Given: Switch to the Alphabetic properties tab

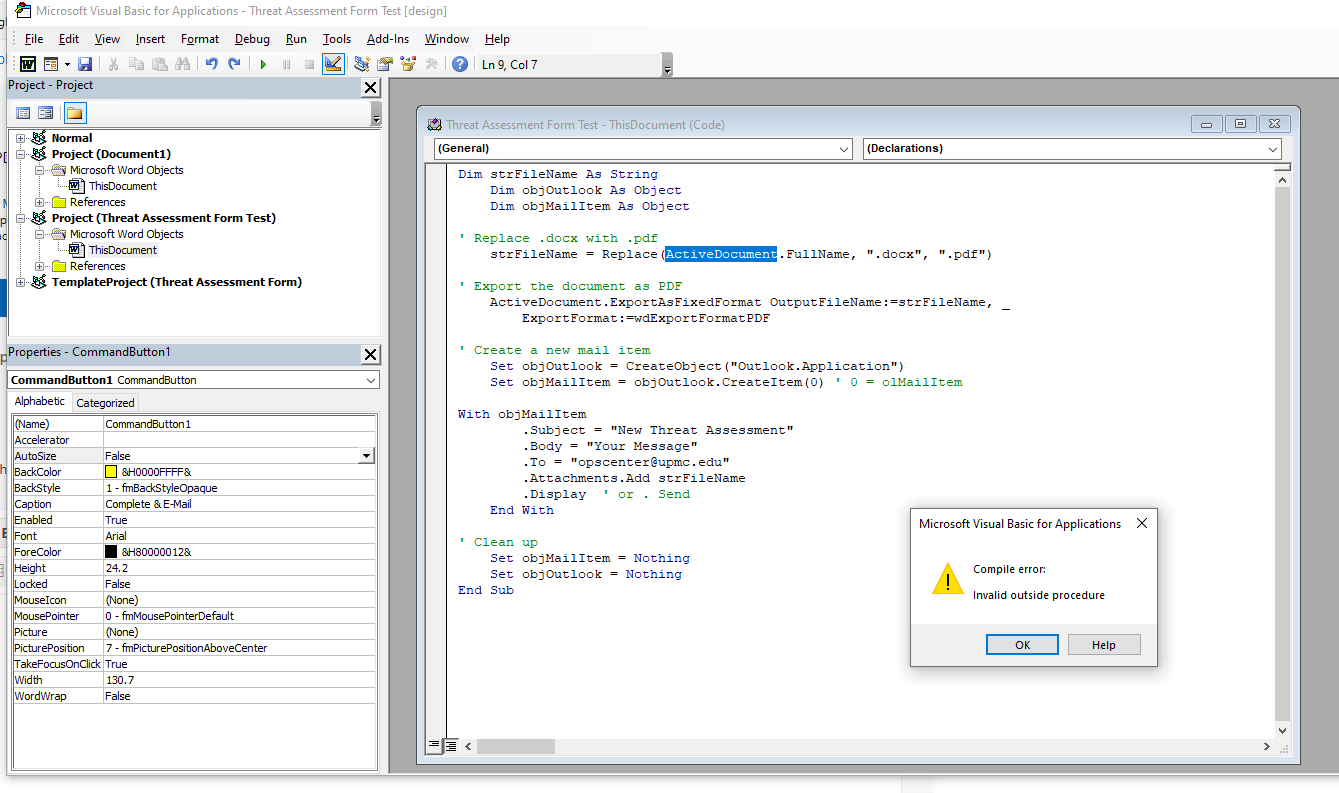Looking at the screenshot, I should (40, 401).
